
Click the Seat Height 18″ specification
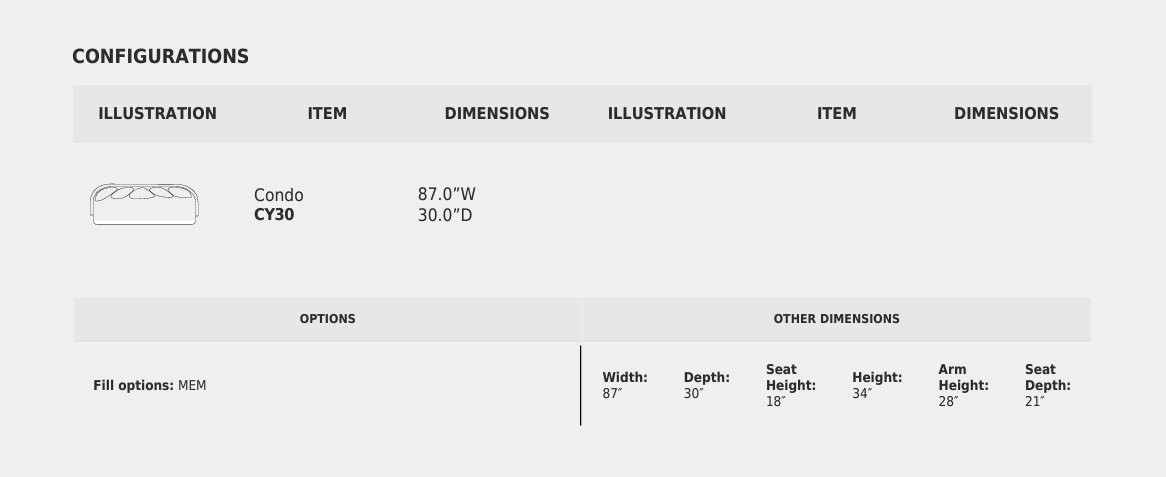(790, 385)
